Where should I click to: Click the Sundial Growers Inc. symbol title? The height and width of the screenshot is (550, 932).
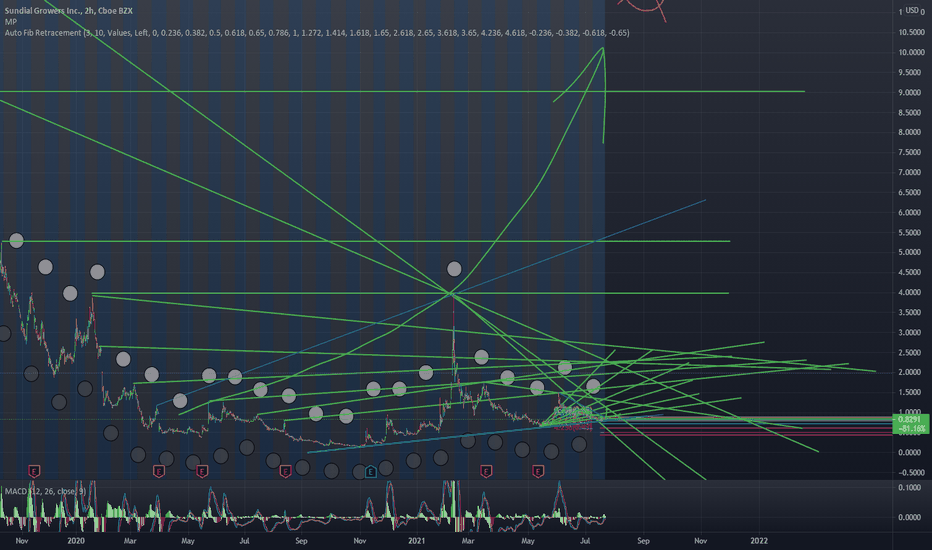tap(68, 11)
